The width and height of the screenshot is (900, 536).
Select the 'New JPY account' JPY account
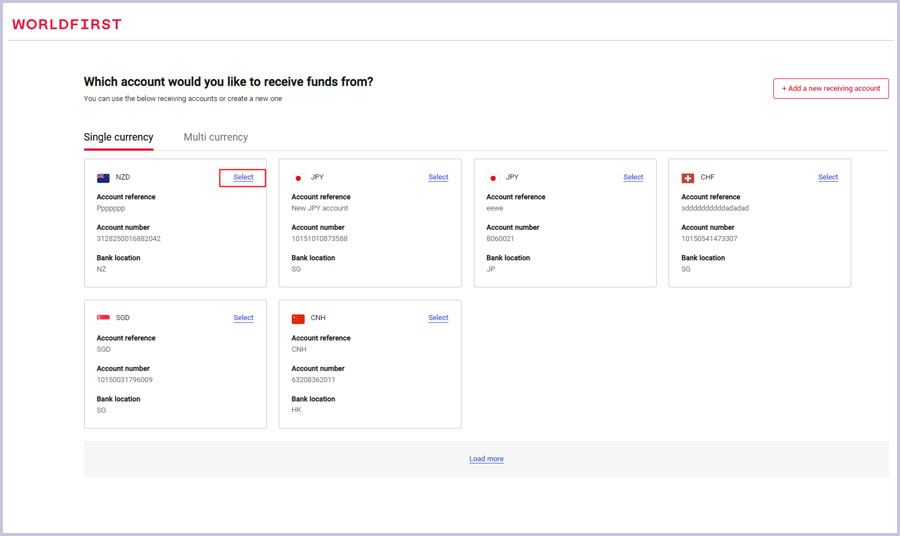point(438,178)
